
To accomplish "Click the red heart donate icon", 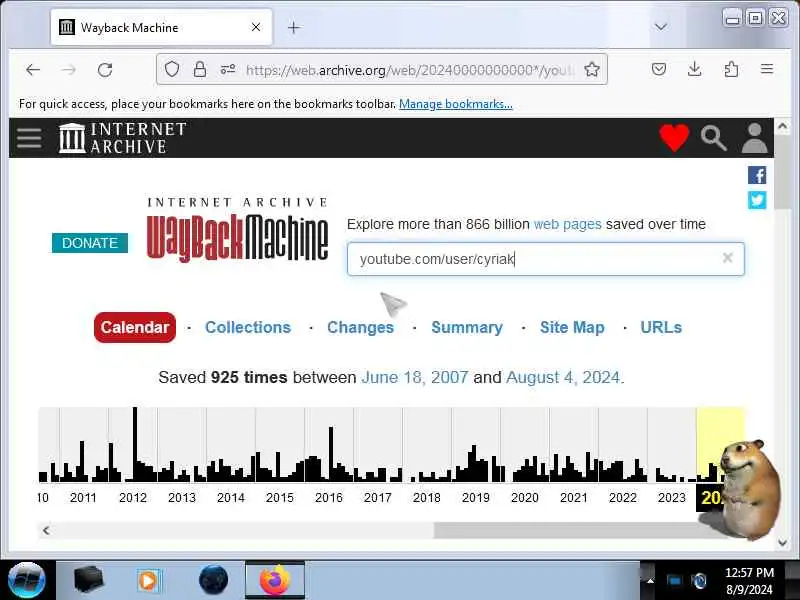I will tap(674, 138).
